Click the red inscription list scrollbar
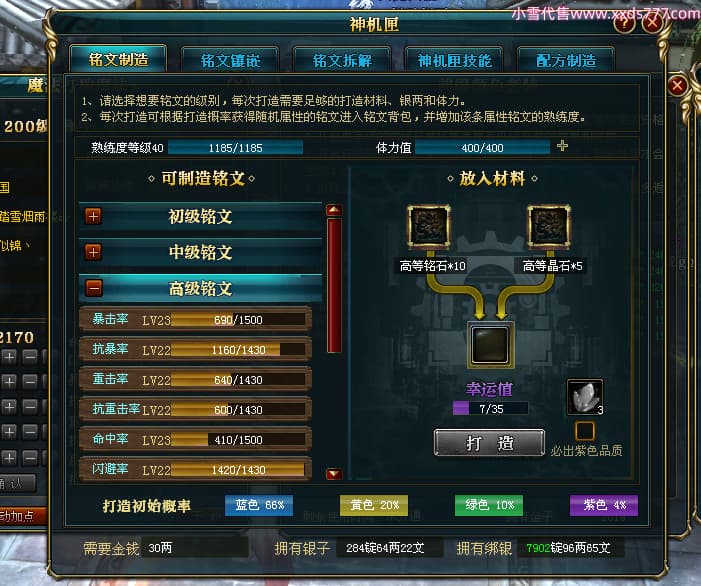 pos(334,285)
